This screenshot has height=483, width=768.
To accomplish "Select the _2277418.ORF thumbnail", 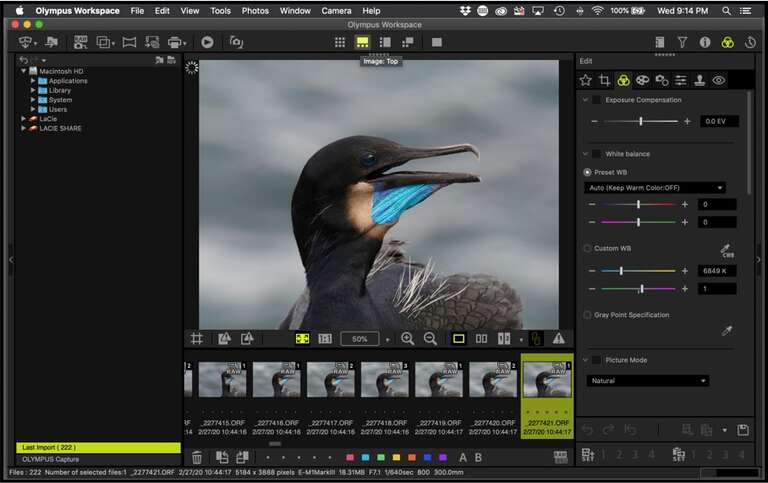I will [x=385, y=381].
